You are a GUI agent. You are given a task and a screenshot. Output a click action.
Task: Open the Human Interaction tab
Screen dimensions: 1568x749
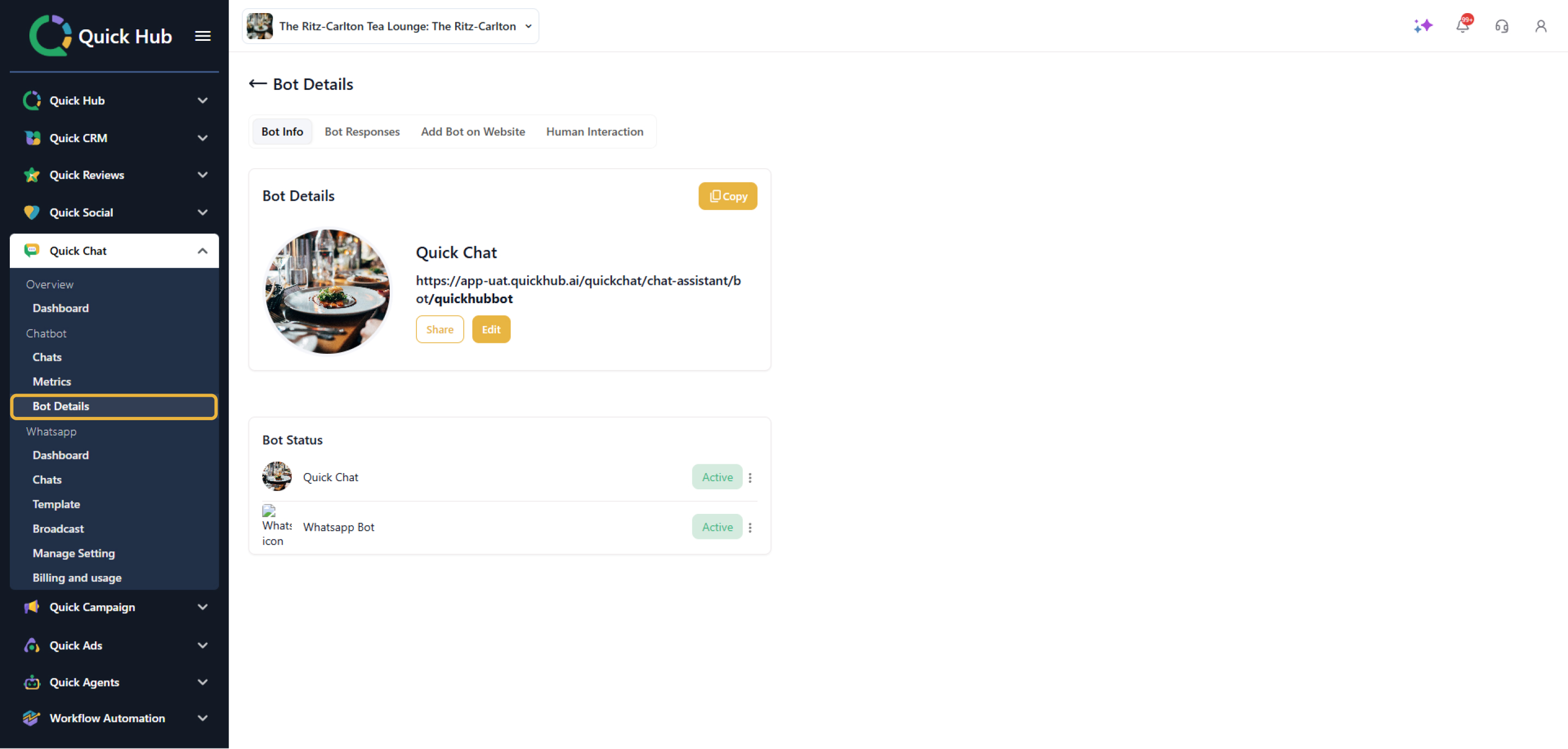(x=594, y=131)
